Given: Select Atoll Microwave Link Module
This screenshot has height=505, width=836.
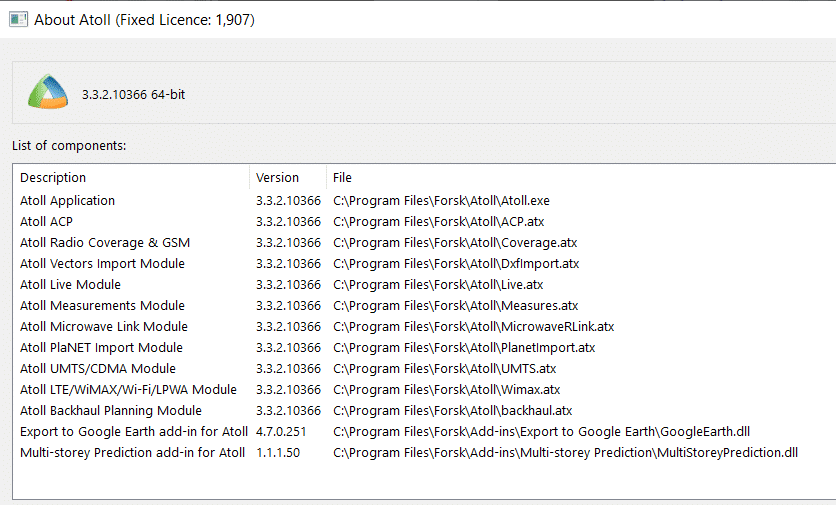Looking at the screenshot, I should 104,327.
